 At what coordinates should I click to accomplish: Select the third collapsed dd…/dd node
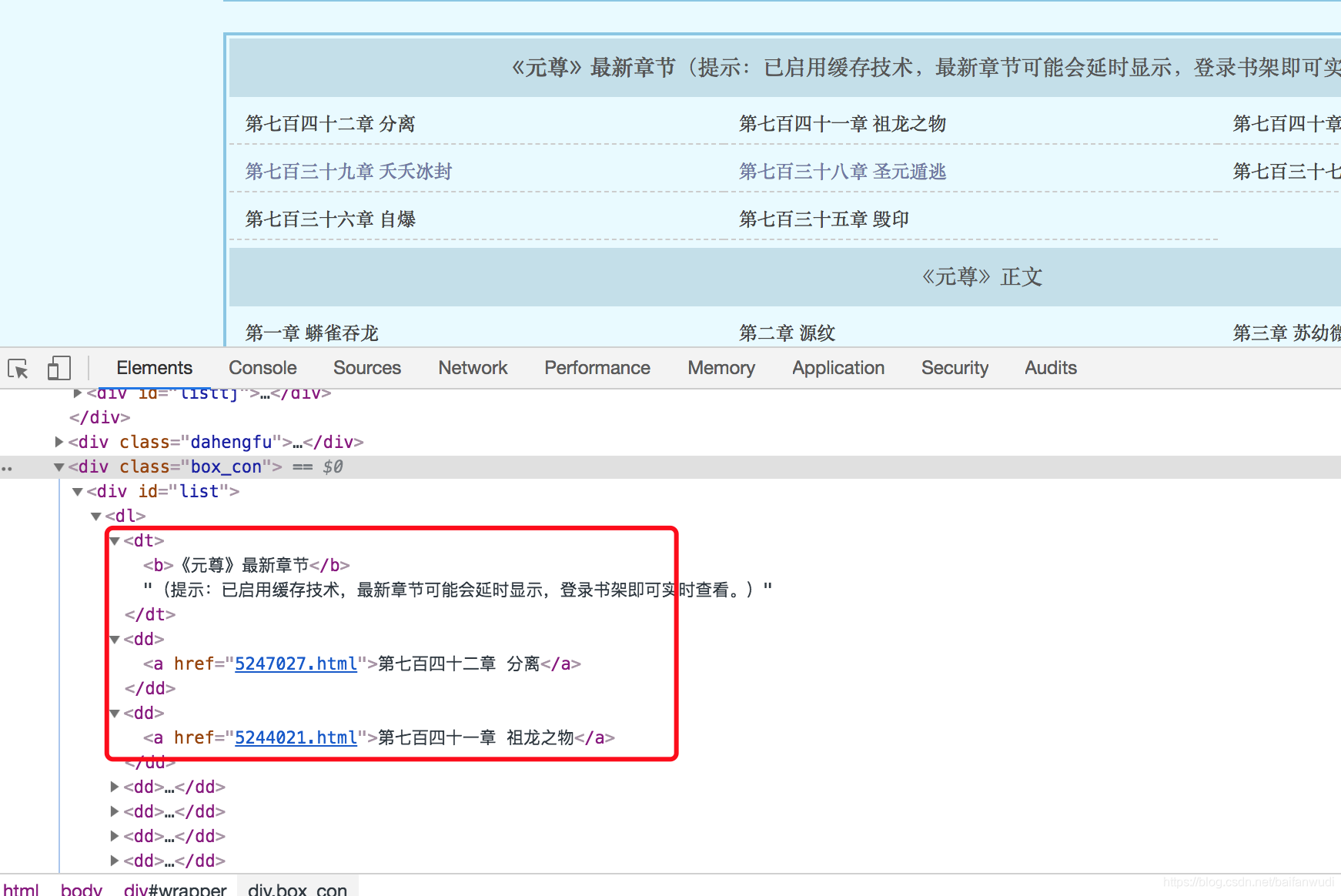174,836
